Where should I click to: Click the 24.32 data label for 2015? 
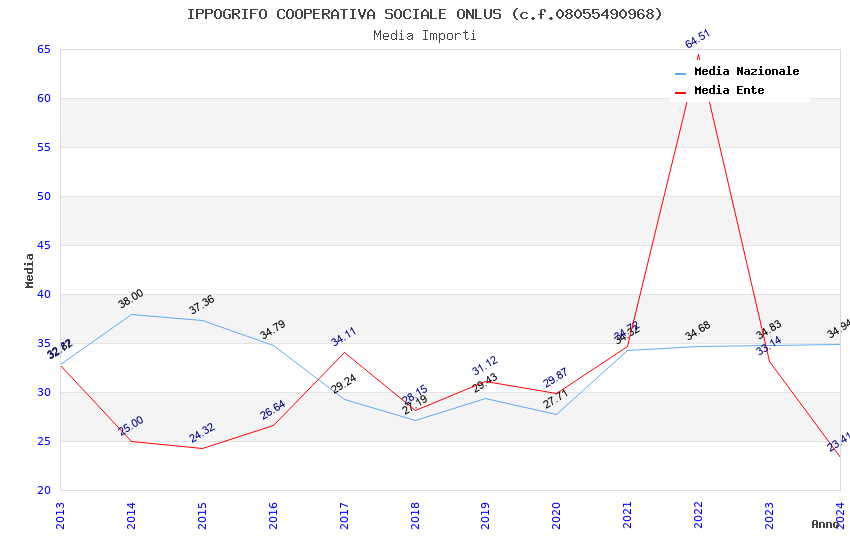[x=202, y=432]
